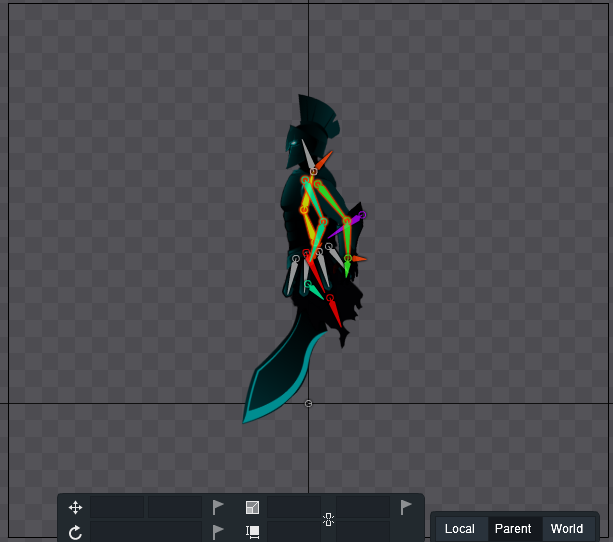The image size is (613, 542).
Task: Select the Rotate tool icon
Action: (x=75, y=532)
